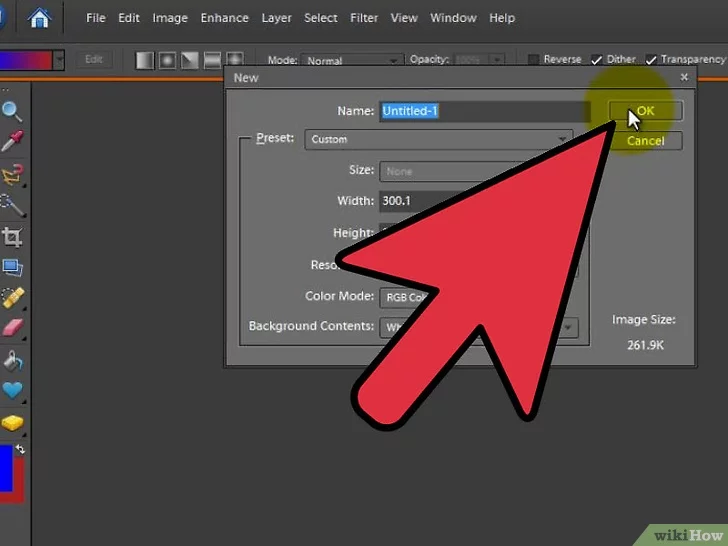Select the Eyedropper tool
The height and width of the screenshot is (546, 728).
click(12, 142)
